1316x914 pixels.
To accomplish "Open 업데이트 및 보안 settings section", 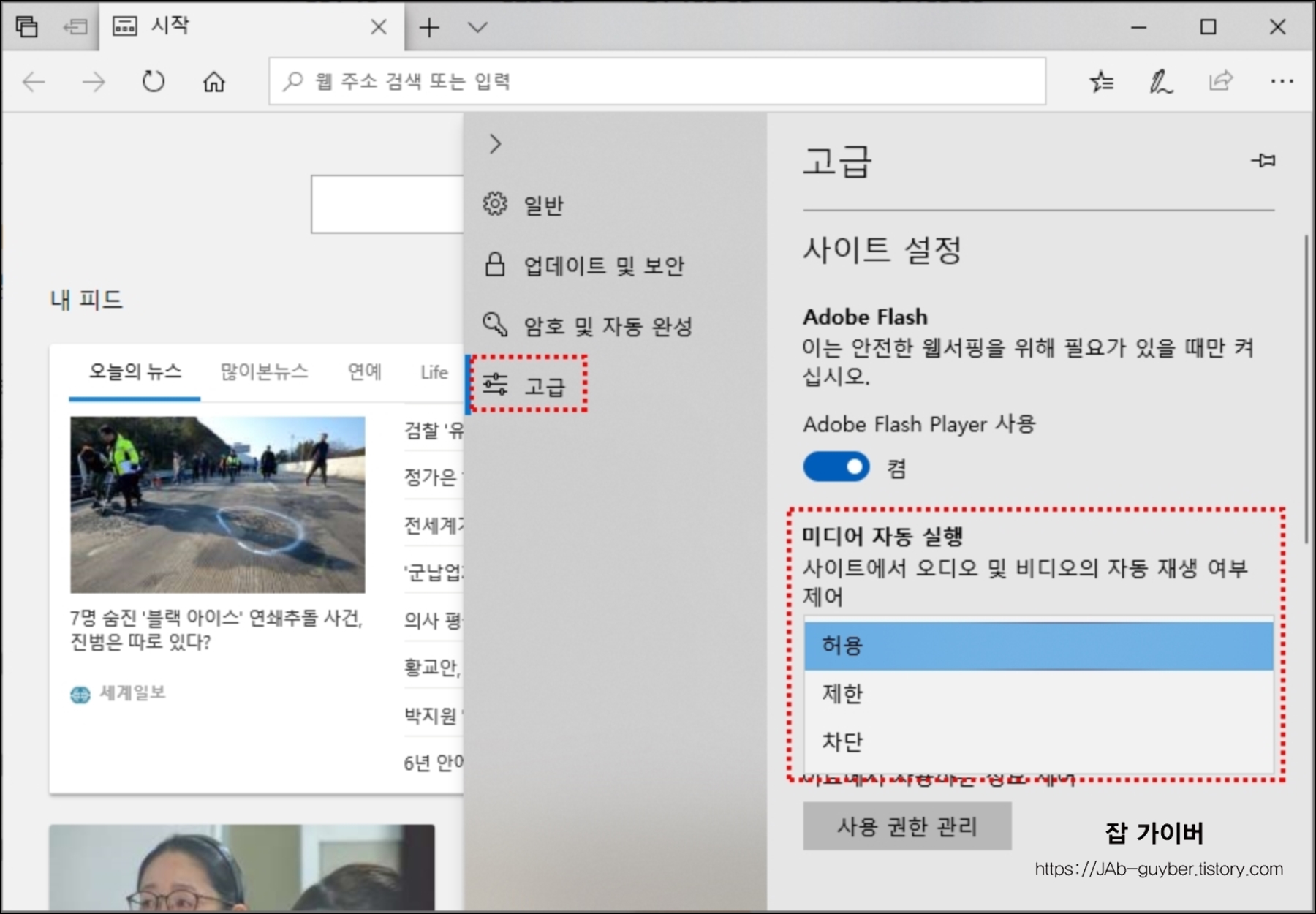I will tap(583, 265).
